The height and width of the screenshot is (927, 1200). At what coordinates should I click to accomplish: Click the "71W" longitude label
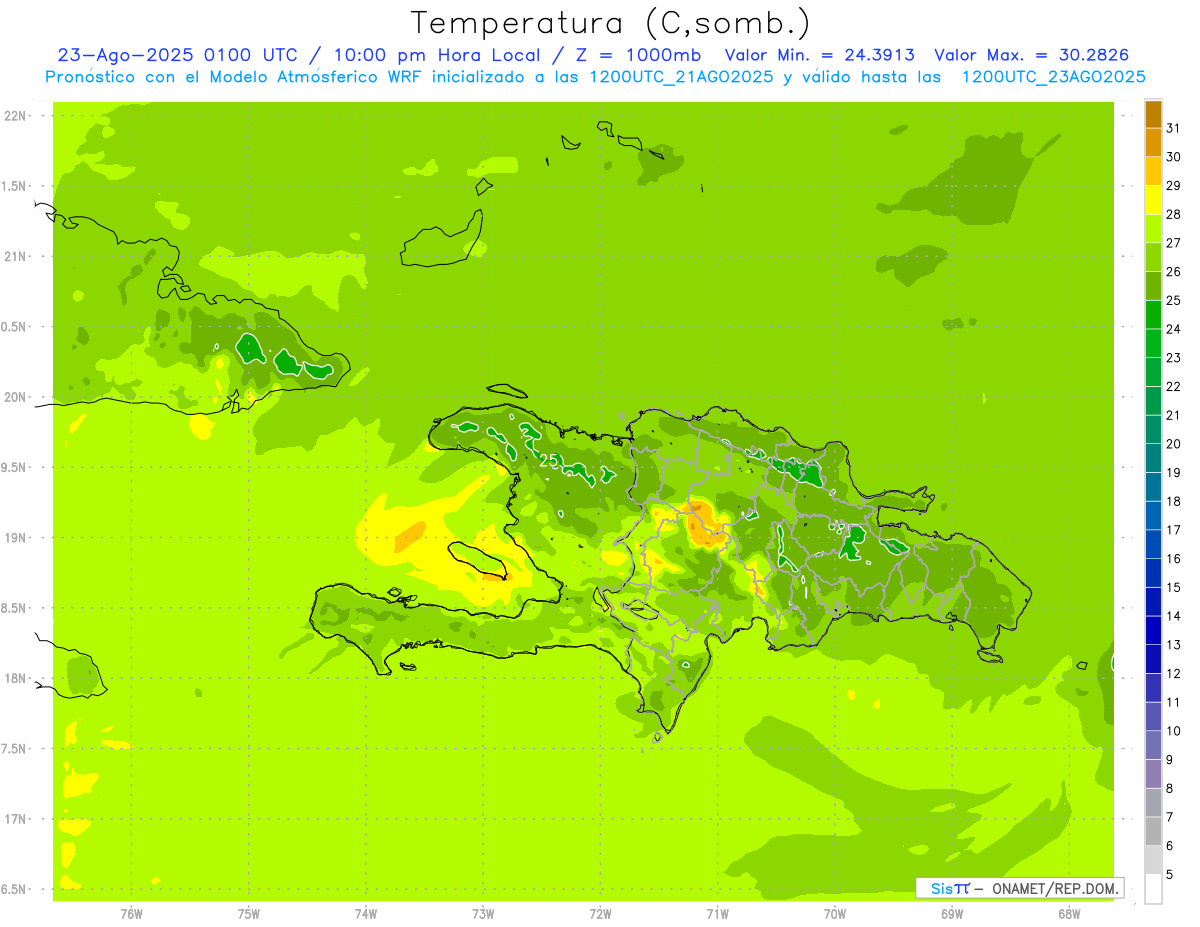[x=717, y=913]
